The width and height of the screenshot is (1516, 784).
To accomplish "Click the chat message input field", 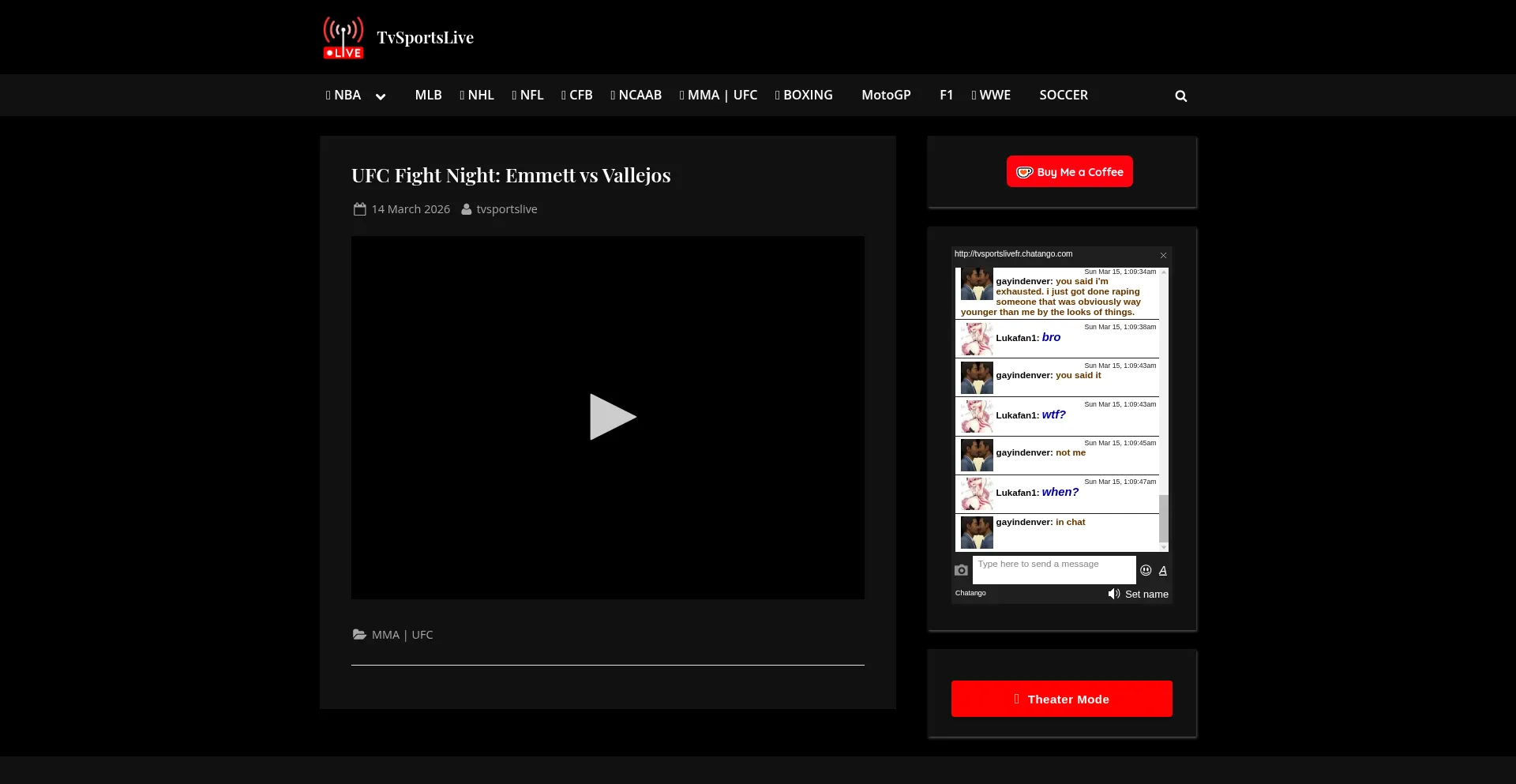I will pyautogui.click(x=1054, y=570).
